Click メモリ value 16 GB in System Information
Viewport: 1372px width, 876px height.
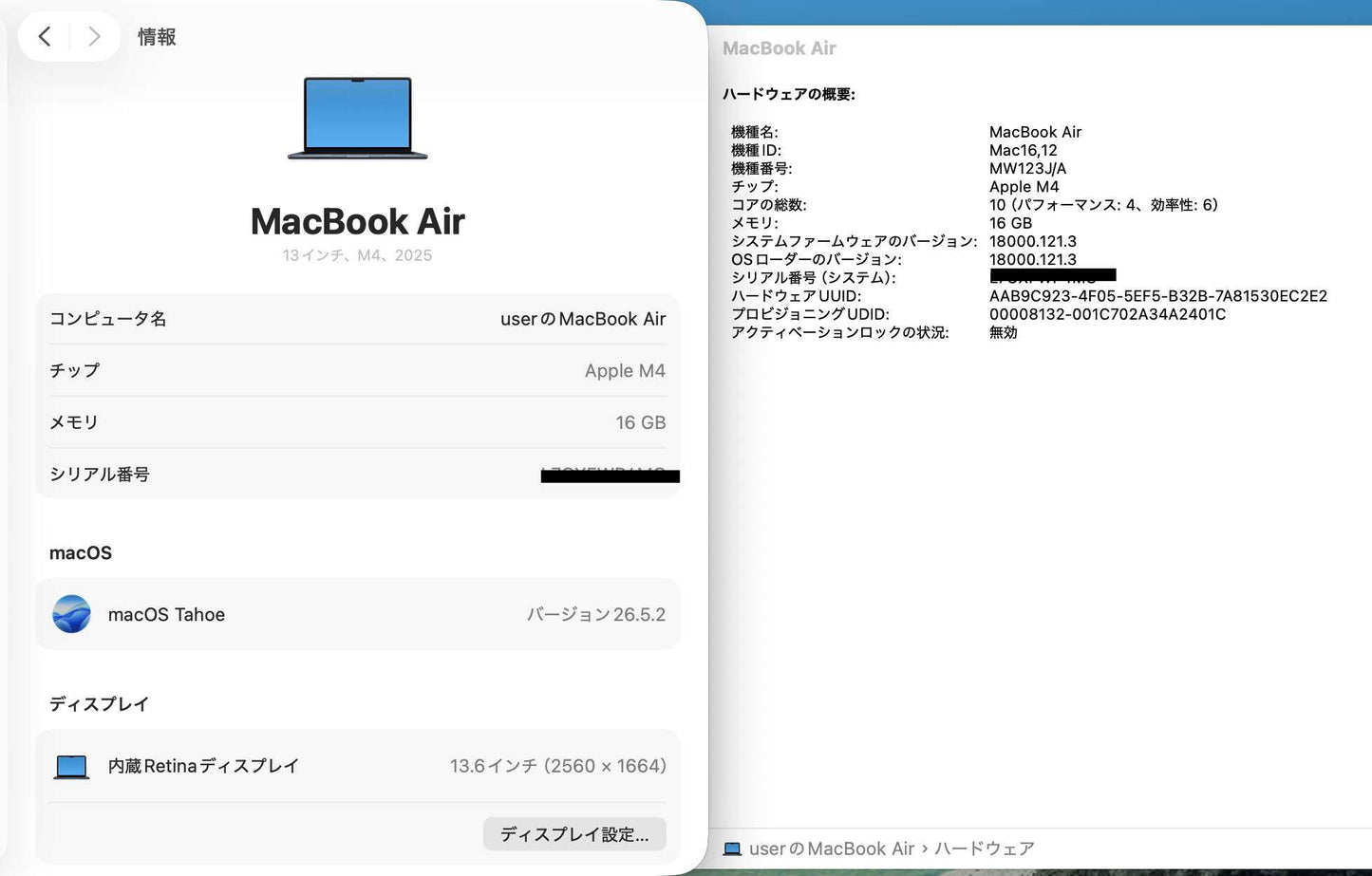tap(1010, 223)
